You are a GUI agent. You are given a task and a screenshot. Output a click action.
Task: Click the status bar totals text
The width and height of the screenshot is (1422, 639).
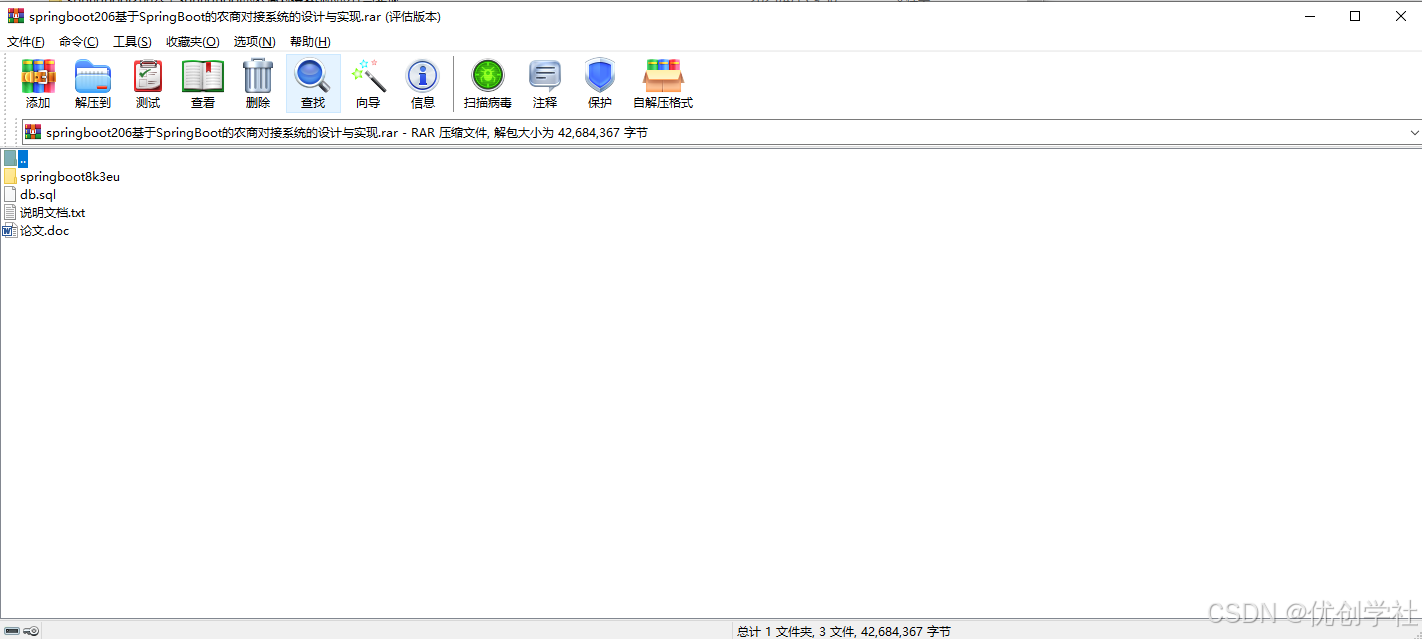point(844,631)
